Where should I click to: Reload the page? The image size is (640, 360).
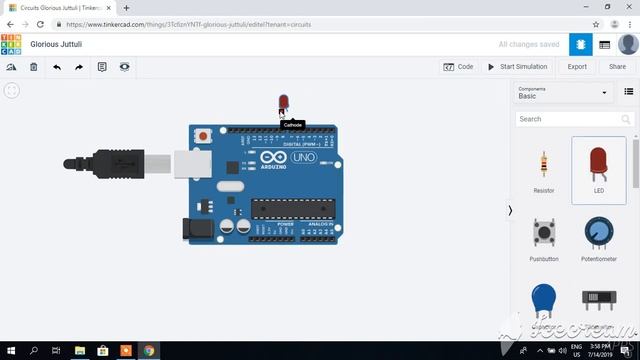[x=40, y=24]
